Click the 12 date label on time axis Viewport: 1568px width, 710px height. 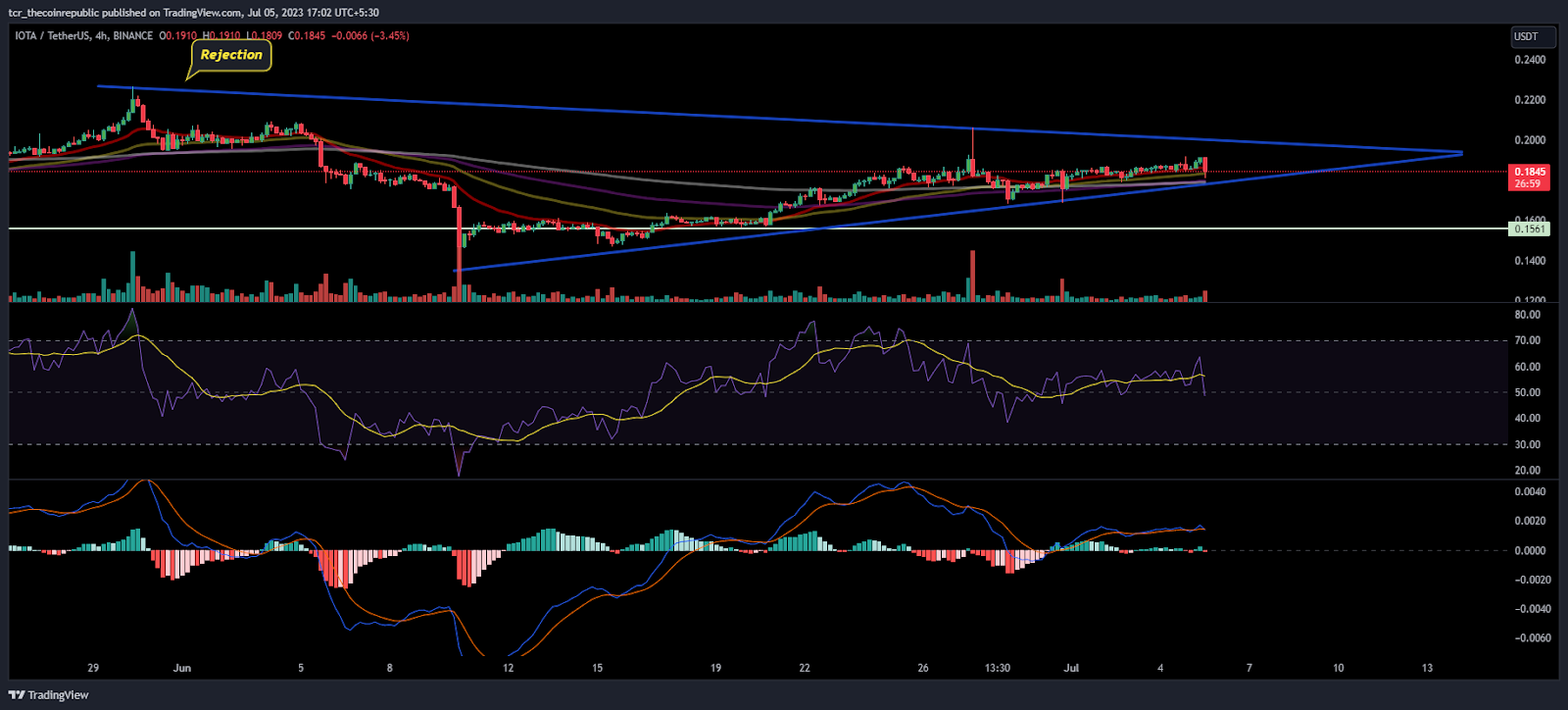pos(508,668)
